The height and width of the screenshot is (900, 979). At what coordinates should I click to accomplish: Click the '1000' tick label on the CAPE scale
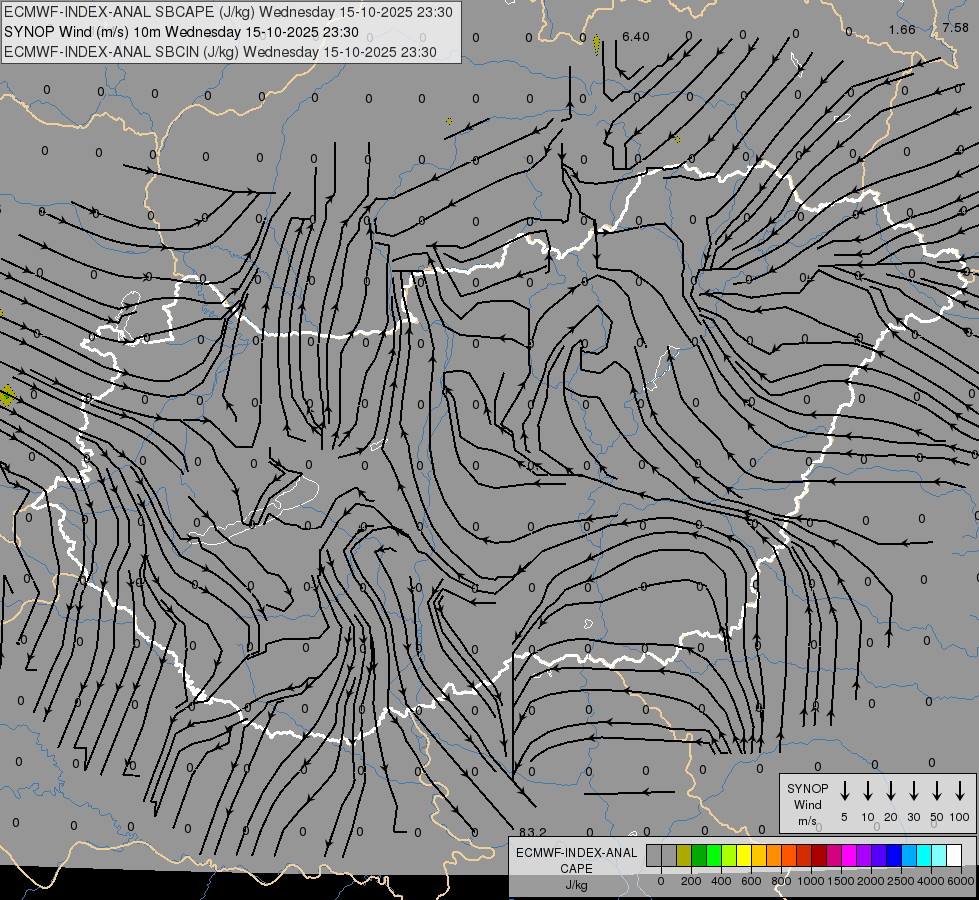[810, 881]
